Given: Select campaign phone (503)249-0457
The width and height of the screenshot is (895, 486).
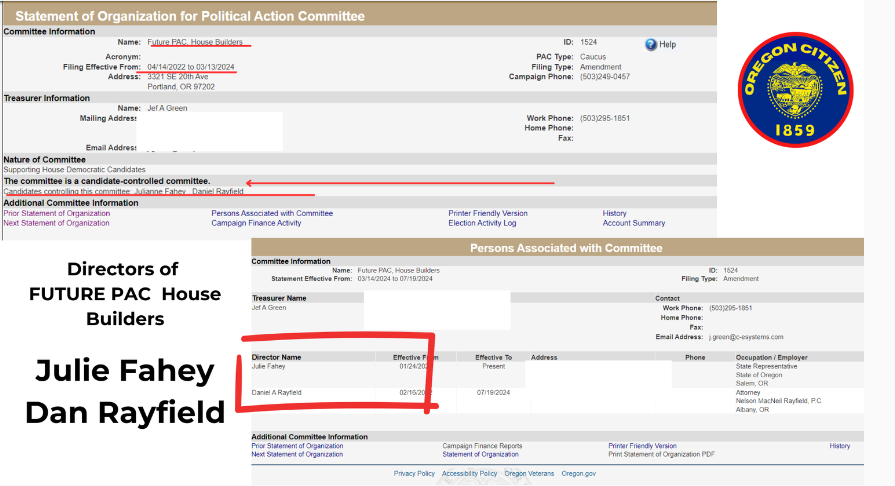Looking at the screenshot, I should tap(604, 77).
